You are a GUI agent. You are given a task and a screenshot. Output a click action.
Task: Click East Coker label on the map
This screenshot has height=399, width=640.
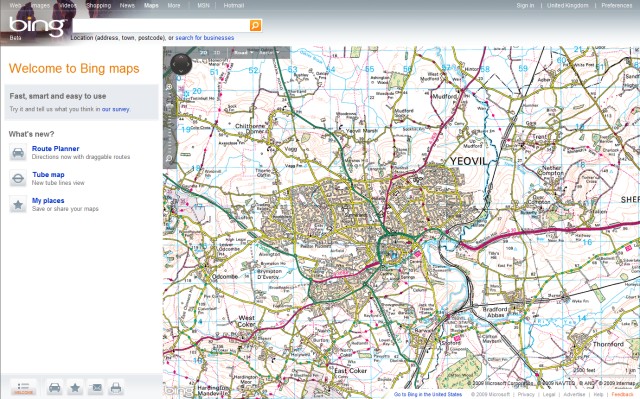tap(350, 371)
